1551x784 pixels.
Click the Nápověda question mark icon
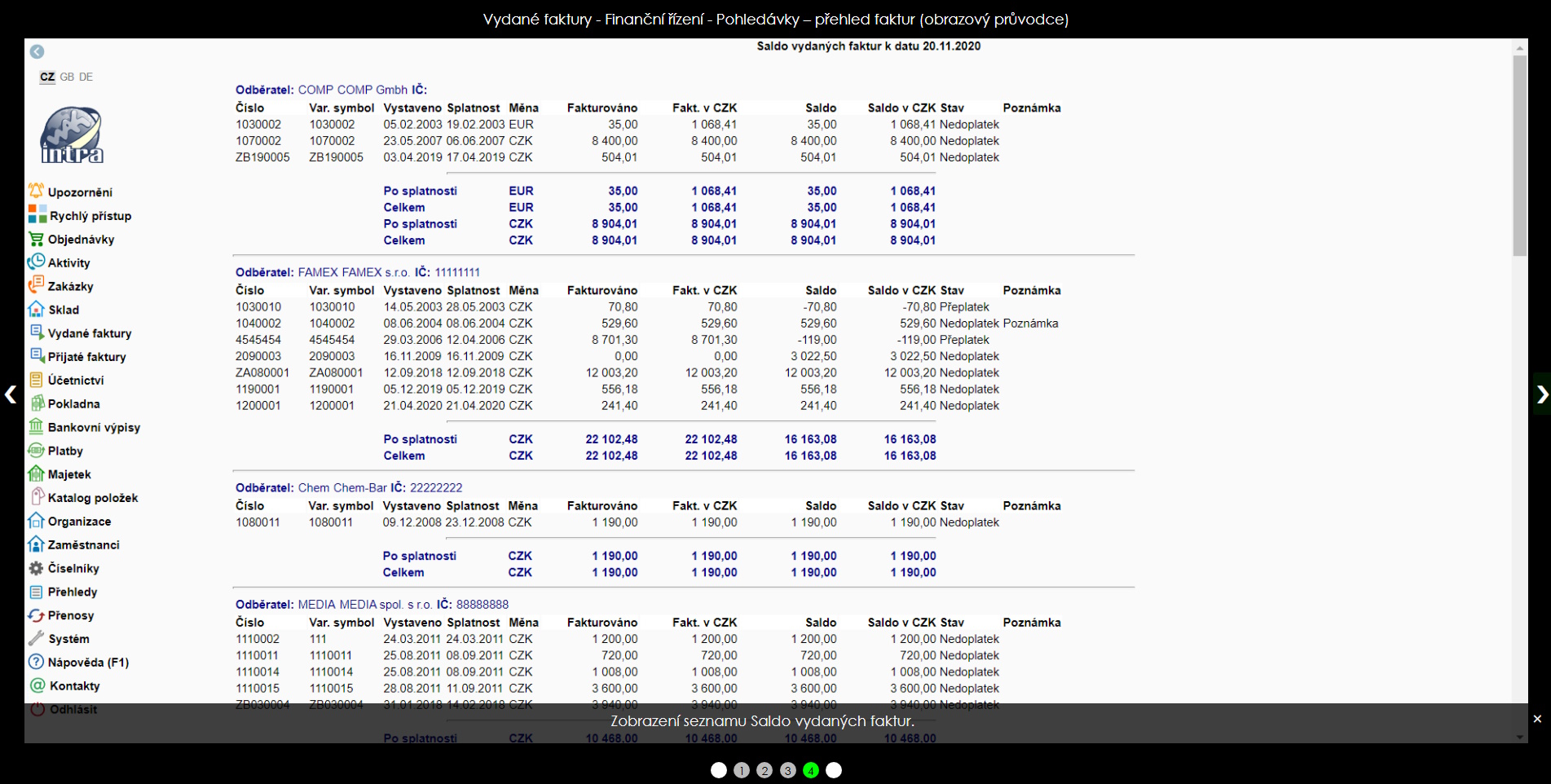36,662
